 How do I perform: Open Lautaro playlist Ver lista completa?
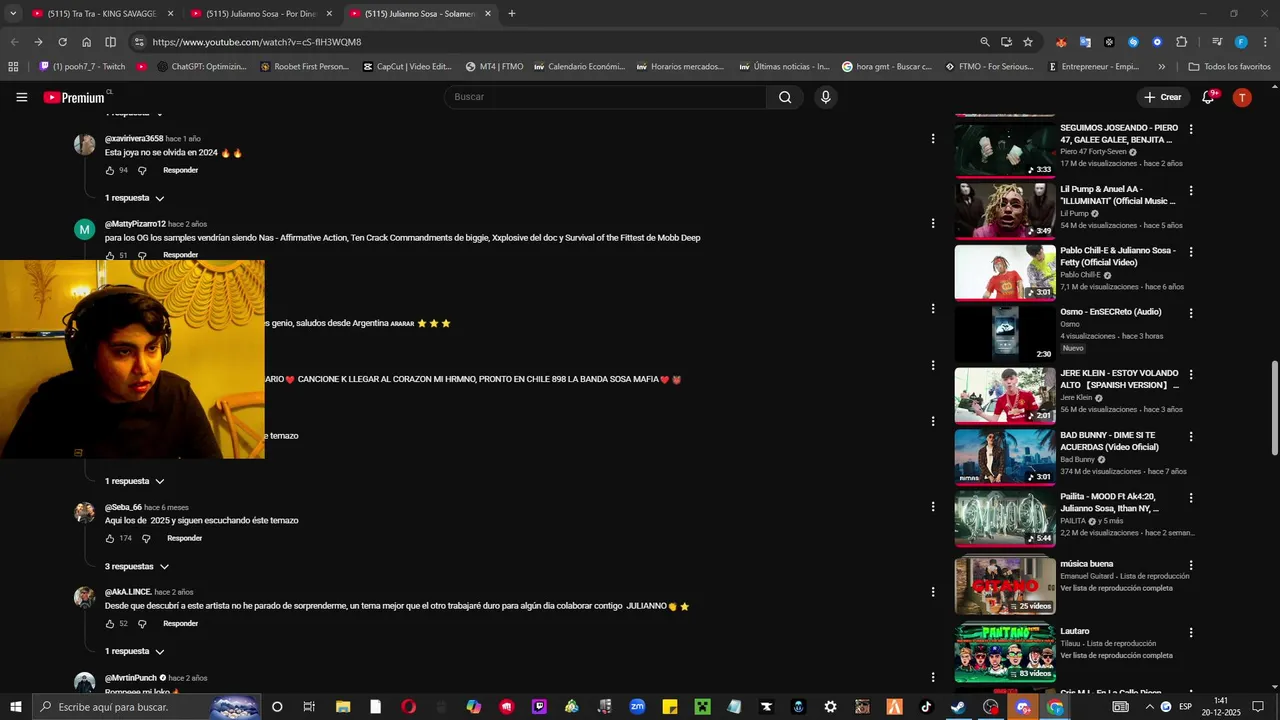click(x=1116, y=656)
